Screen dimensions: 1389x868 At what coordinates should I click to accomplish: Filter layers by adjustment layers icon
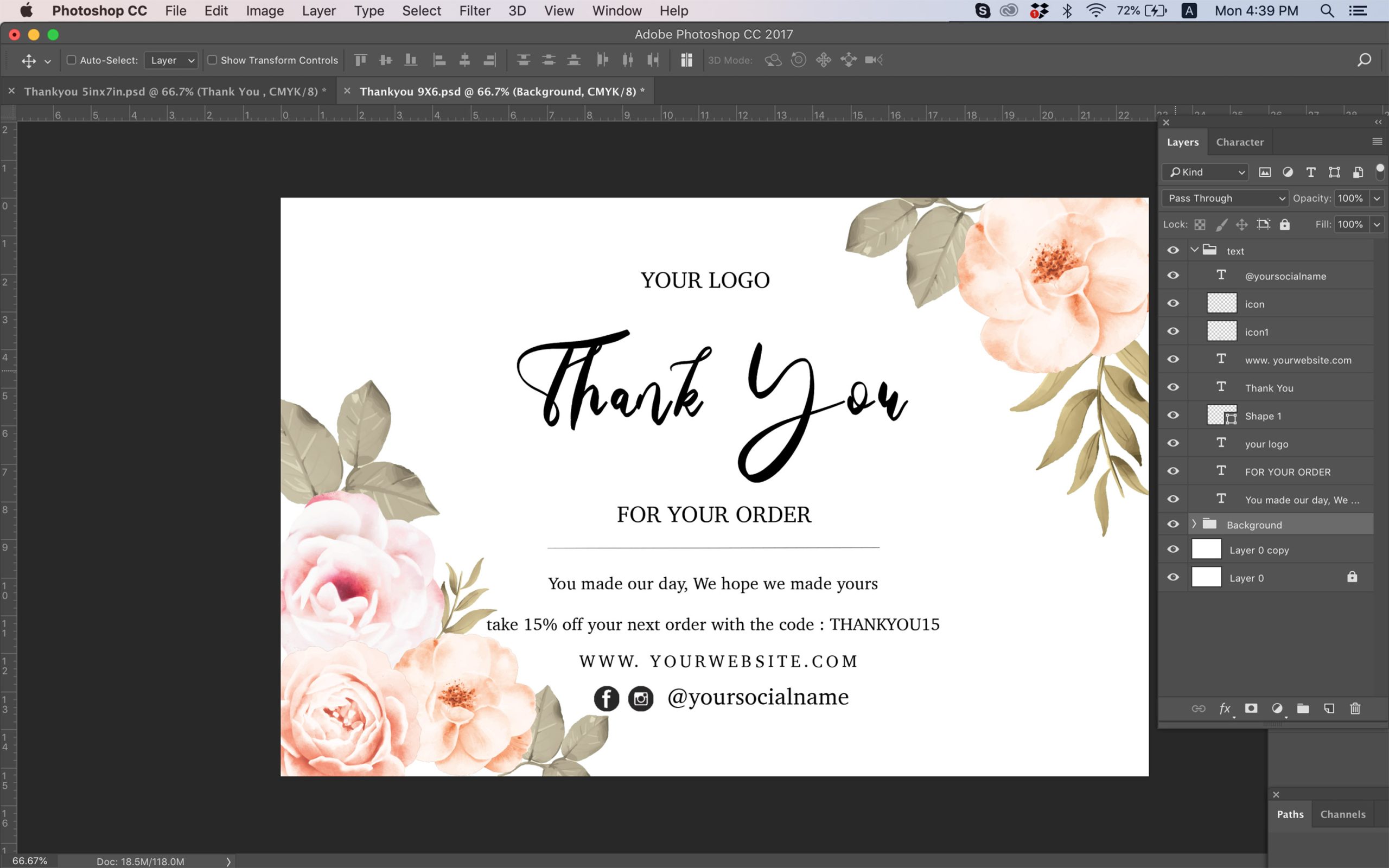click(1288, 172)
